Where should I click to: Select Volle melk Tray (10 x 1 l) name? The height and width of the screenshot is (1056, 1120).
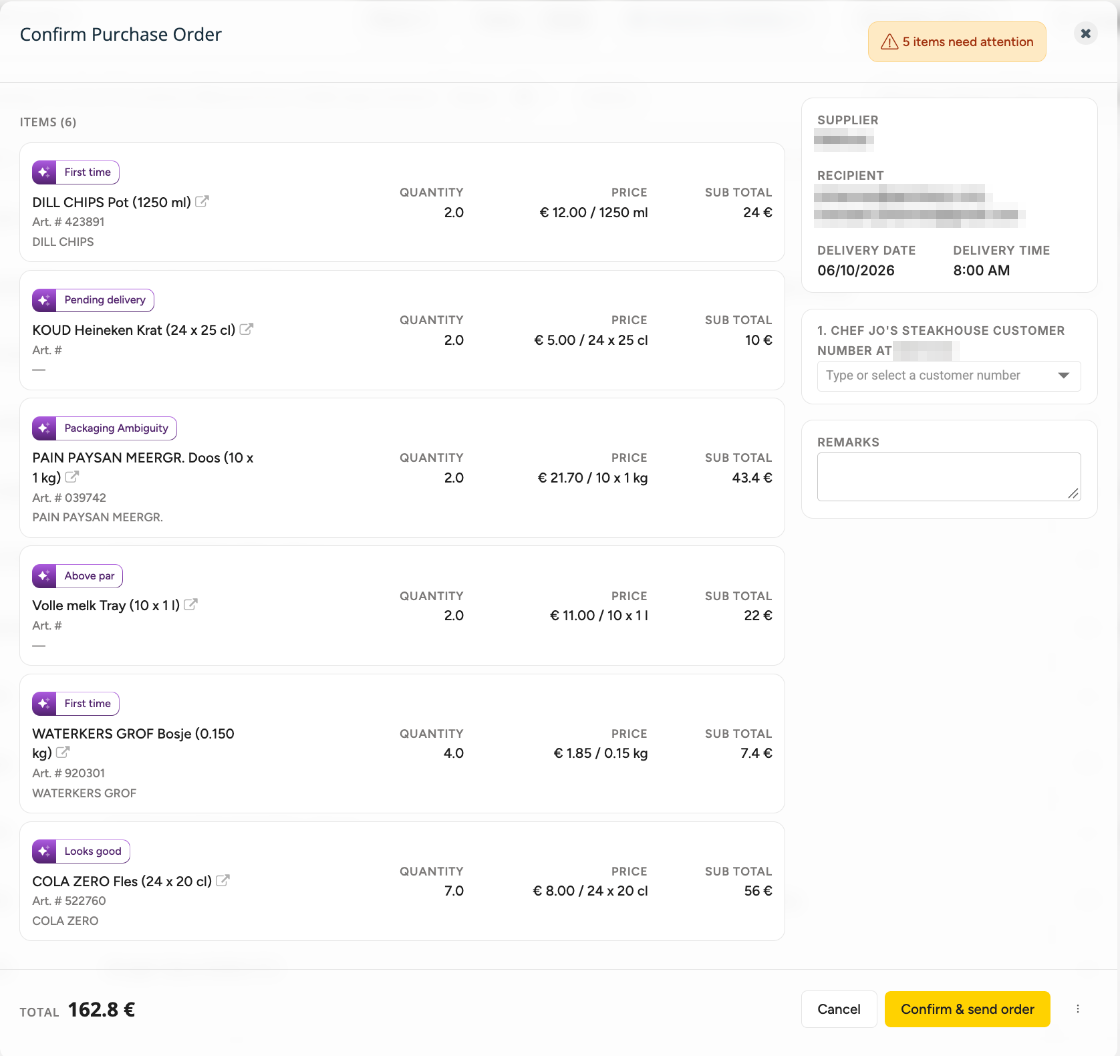[x=106, y=605]
